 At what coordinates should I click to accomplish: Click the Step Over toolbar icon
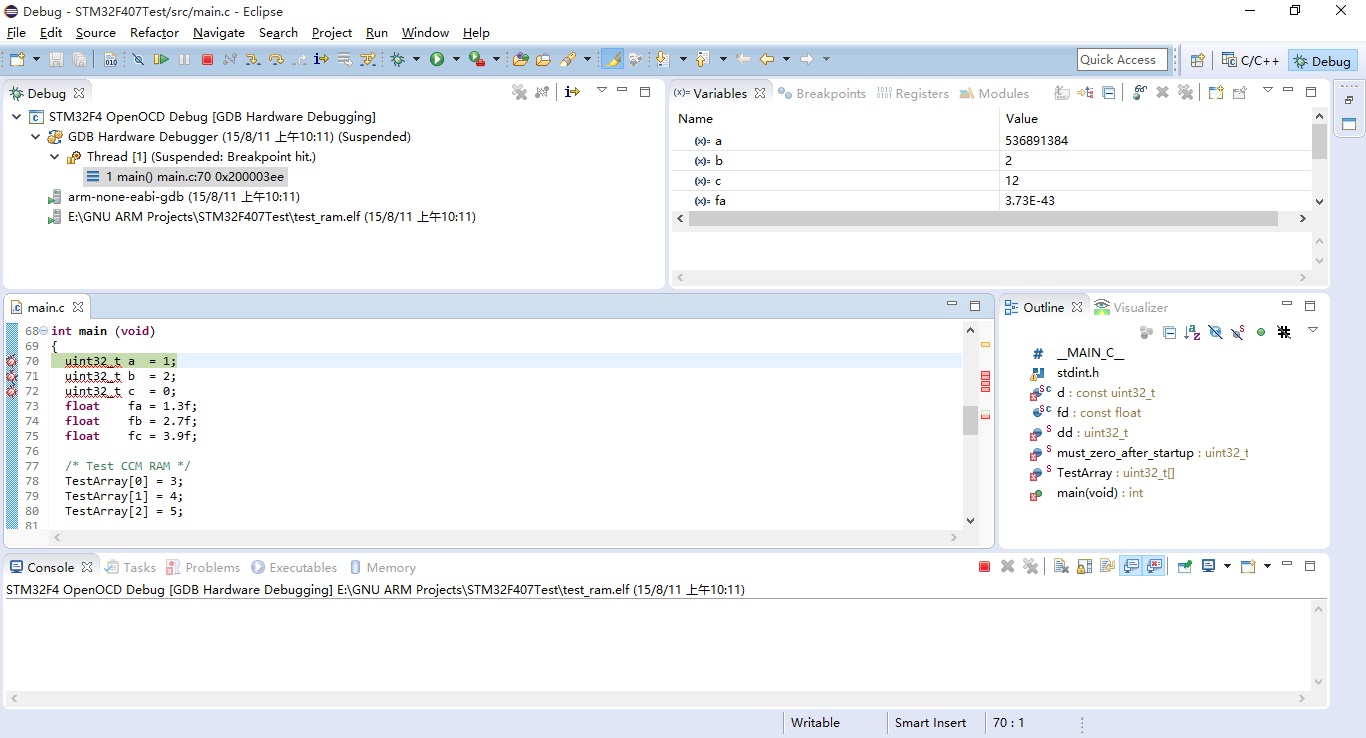(x=276, y=60)
